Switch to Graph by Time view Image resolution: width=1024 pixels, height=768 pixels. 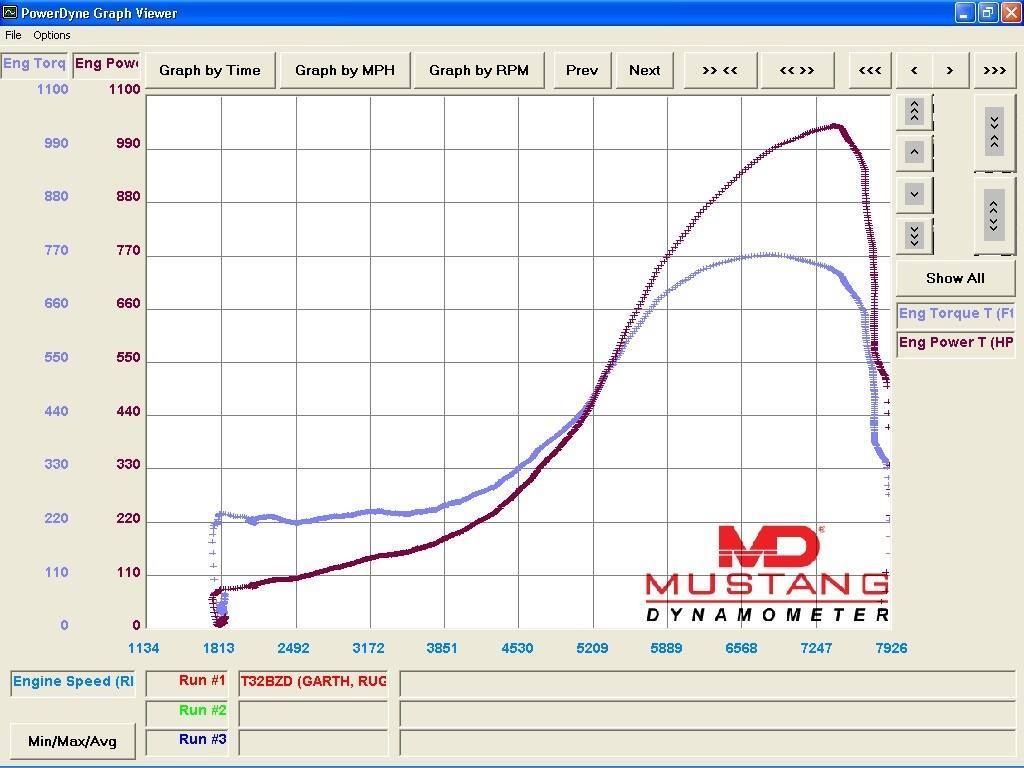[x=210, y=71]
